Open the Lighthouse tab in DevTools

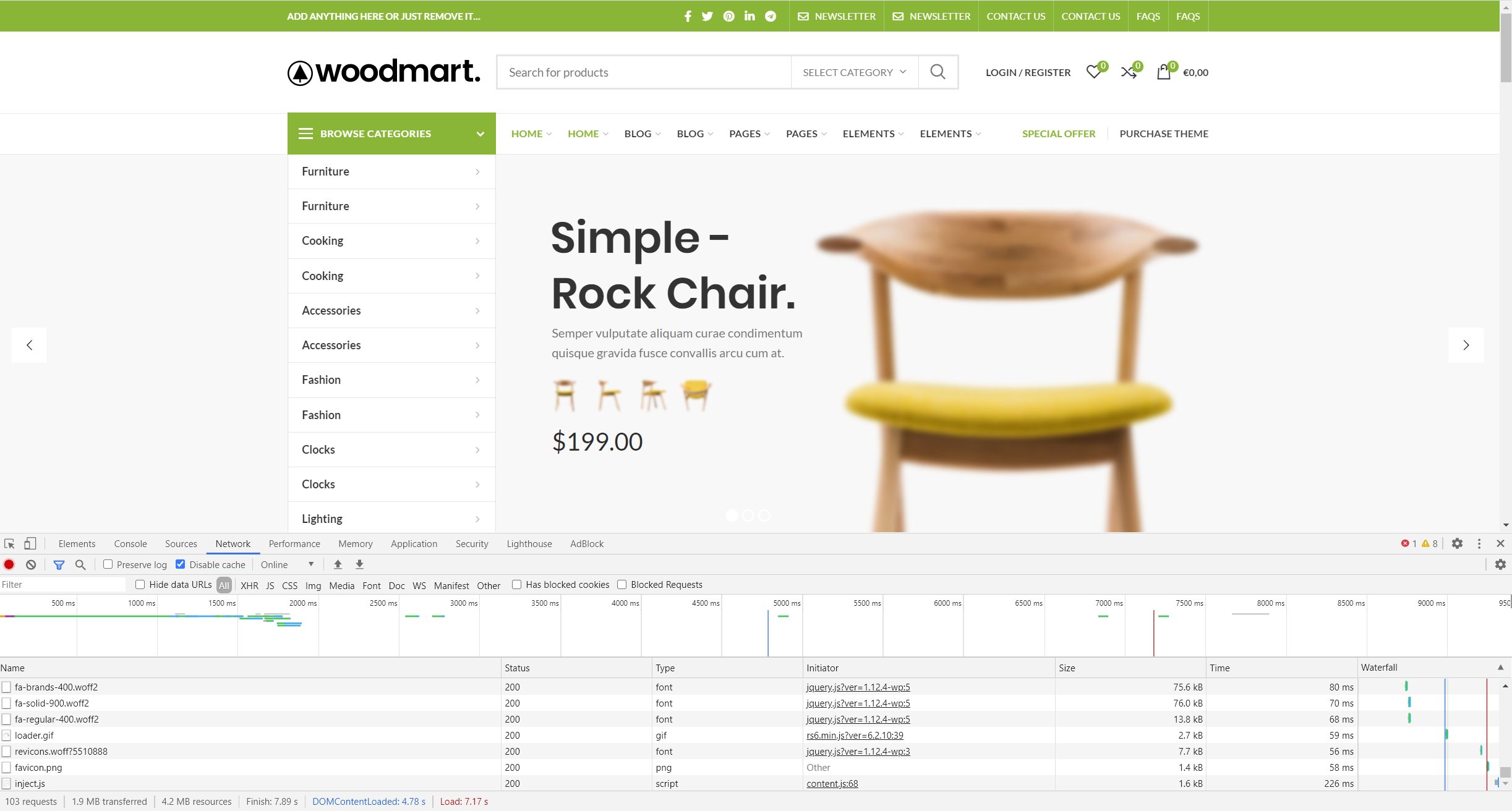529,543
